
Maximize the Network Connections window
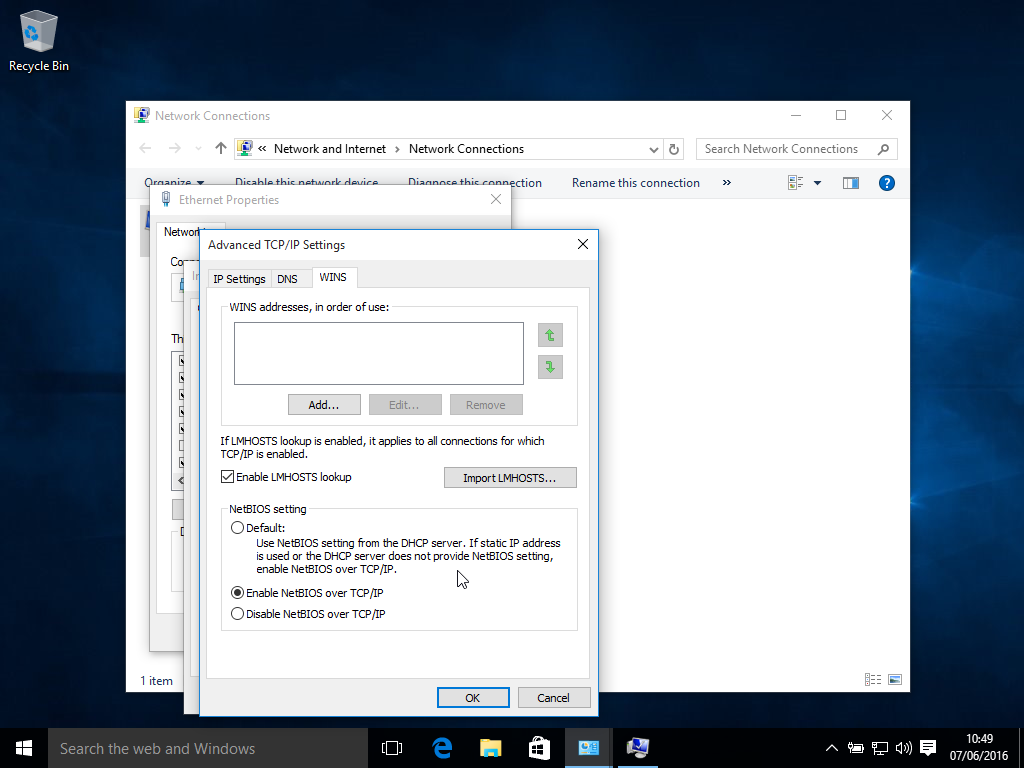841,115
